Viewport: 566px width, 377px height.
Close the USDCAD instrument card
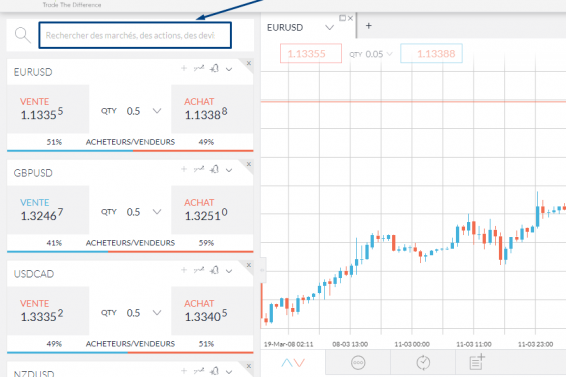[x=249, y=265]
